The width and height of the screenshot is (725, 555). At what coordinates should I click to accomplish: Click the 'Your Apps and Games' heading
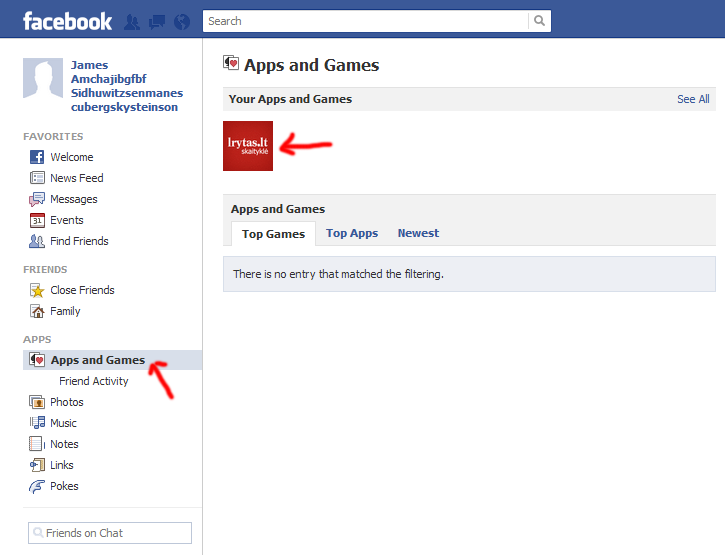pyautogui.click(x=290, y=99)
